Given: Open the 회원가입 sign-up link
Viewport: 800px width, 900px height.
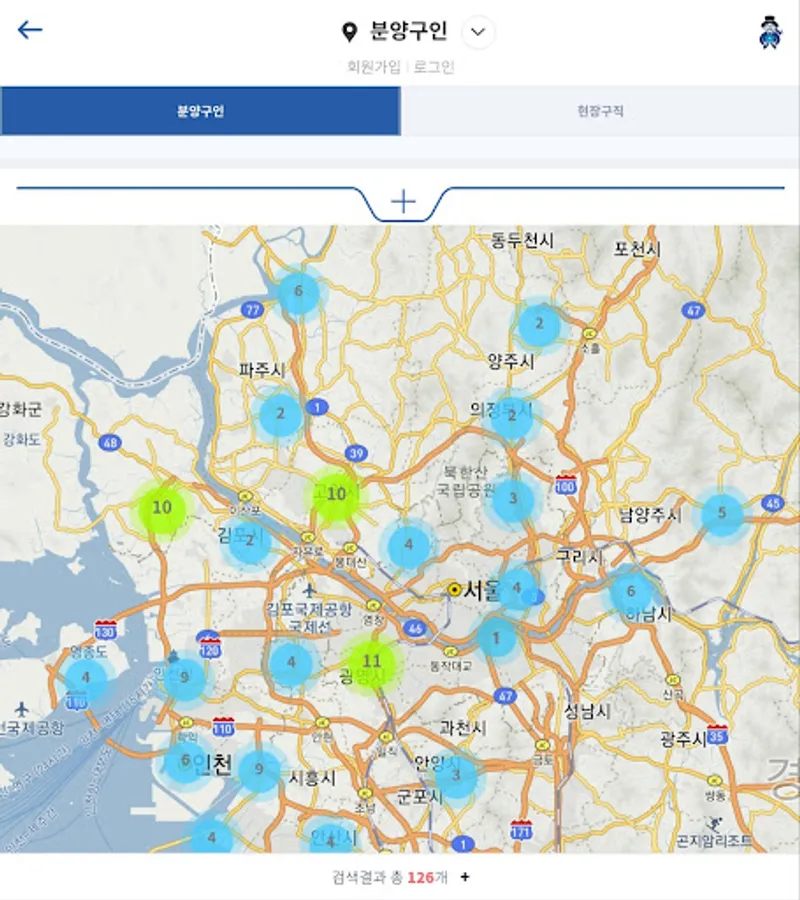Looking at the screenshot, I should coord(374,67).
